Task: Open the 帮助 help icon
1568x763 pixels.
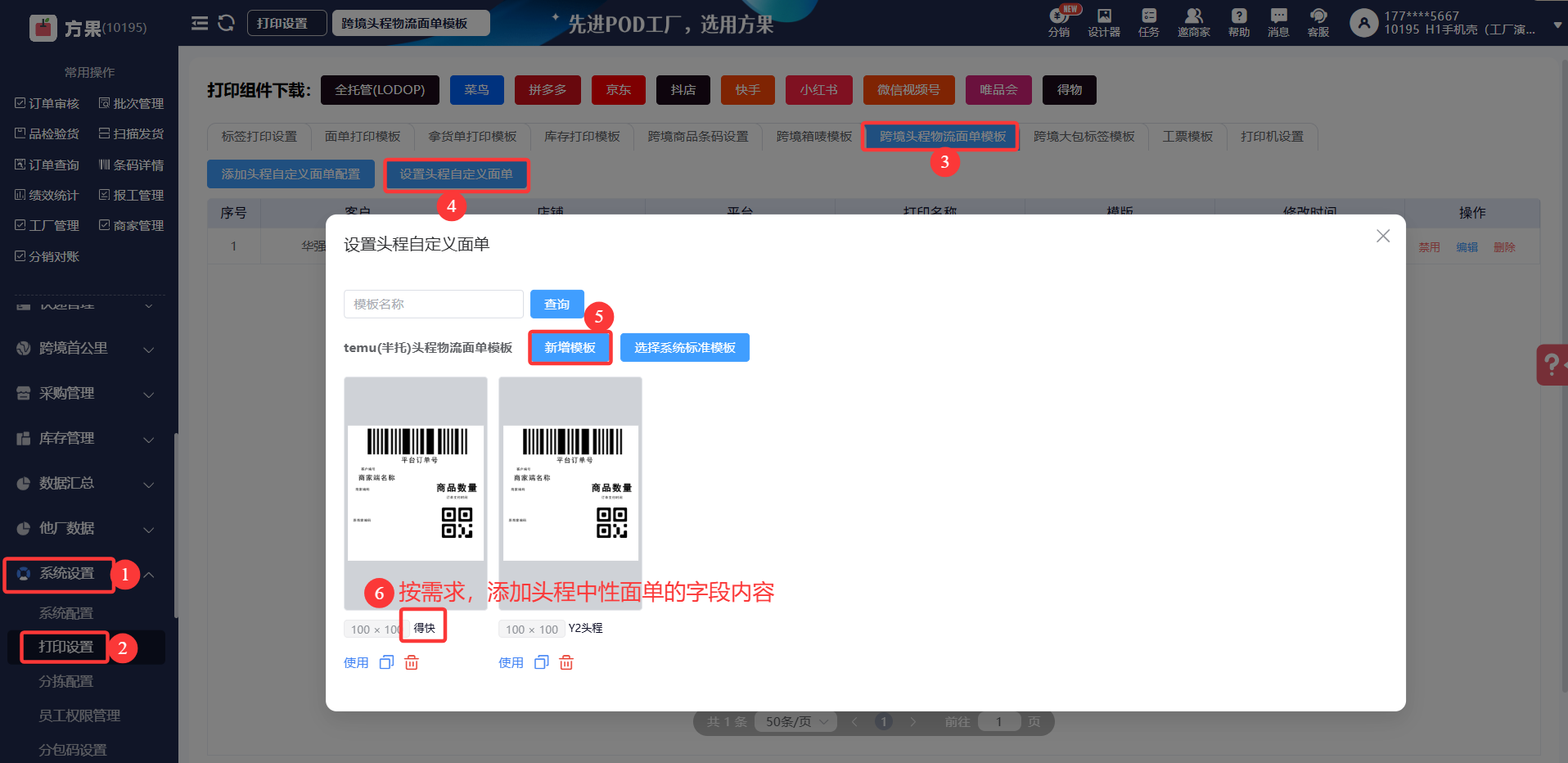Action: point(1239,22)
